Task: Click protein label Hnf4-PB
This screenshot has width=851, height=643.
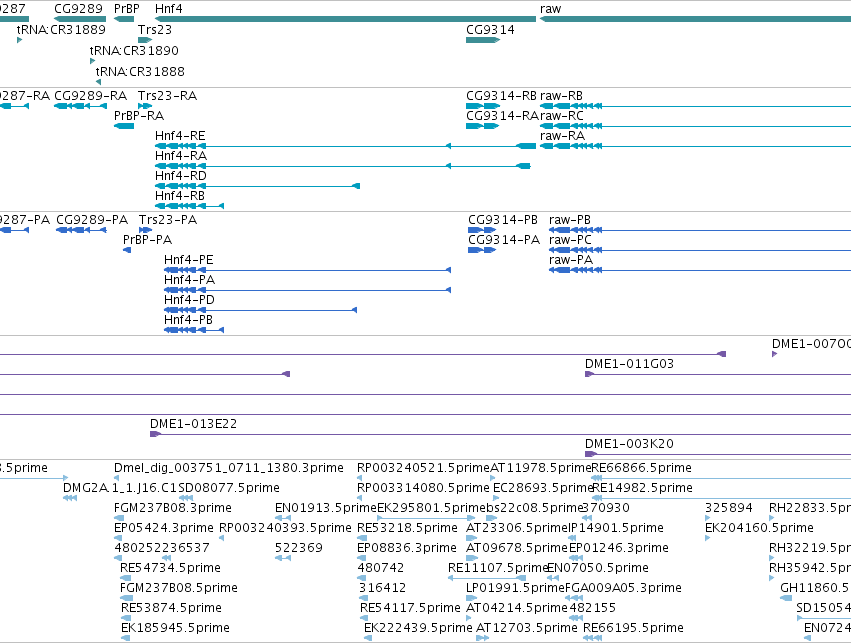Action: (188, 320)
